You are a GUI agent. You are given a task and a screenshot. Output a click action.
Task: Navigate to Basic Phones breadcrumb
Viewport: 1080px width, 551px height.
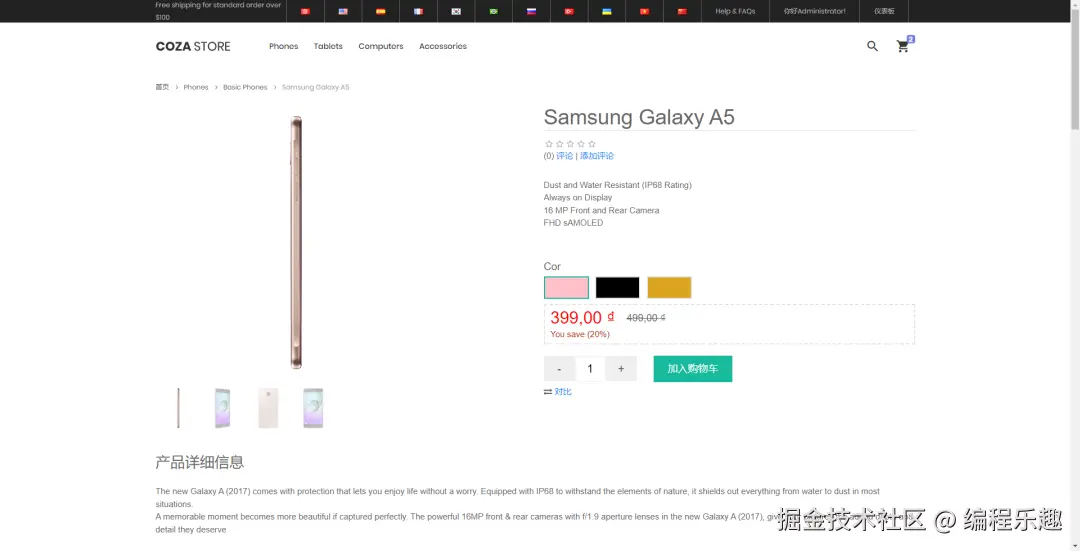[245, 87]
